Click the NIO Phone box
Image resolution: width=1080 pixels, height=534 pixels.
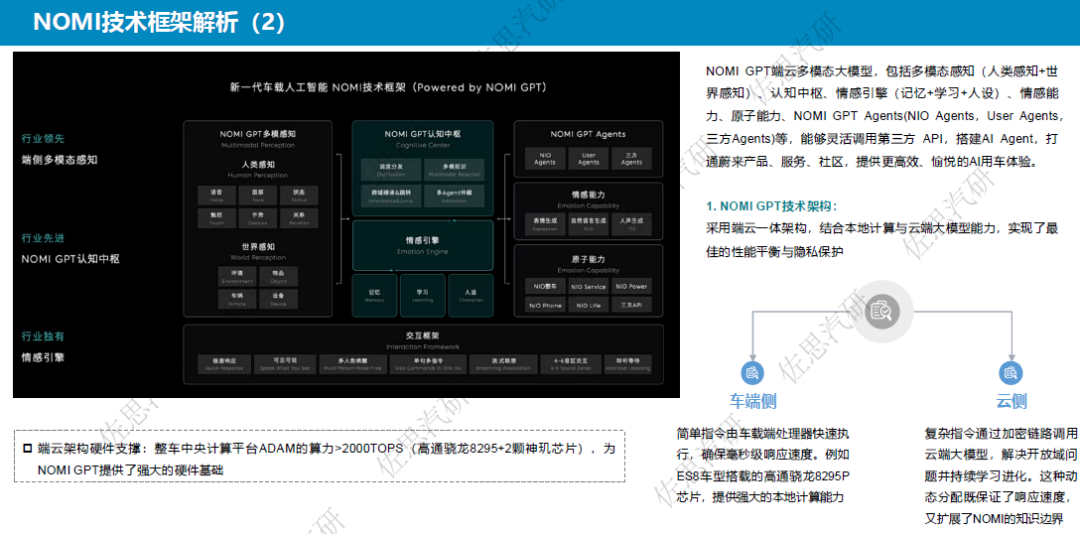click(545, 305)
